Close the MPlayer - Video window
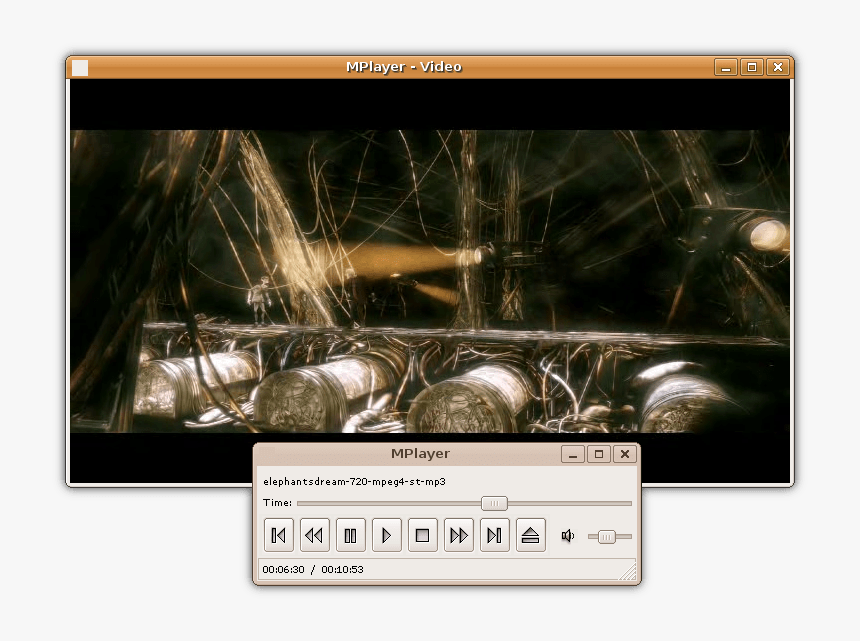Image resolution: width=860 pixels, height=641 pixels. tap(778, 67)
